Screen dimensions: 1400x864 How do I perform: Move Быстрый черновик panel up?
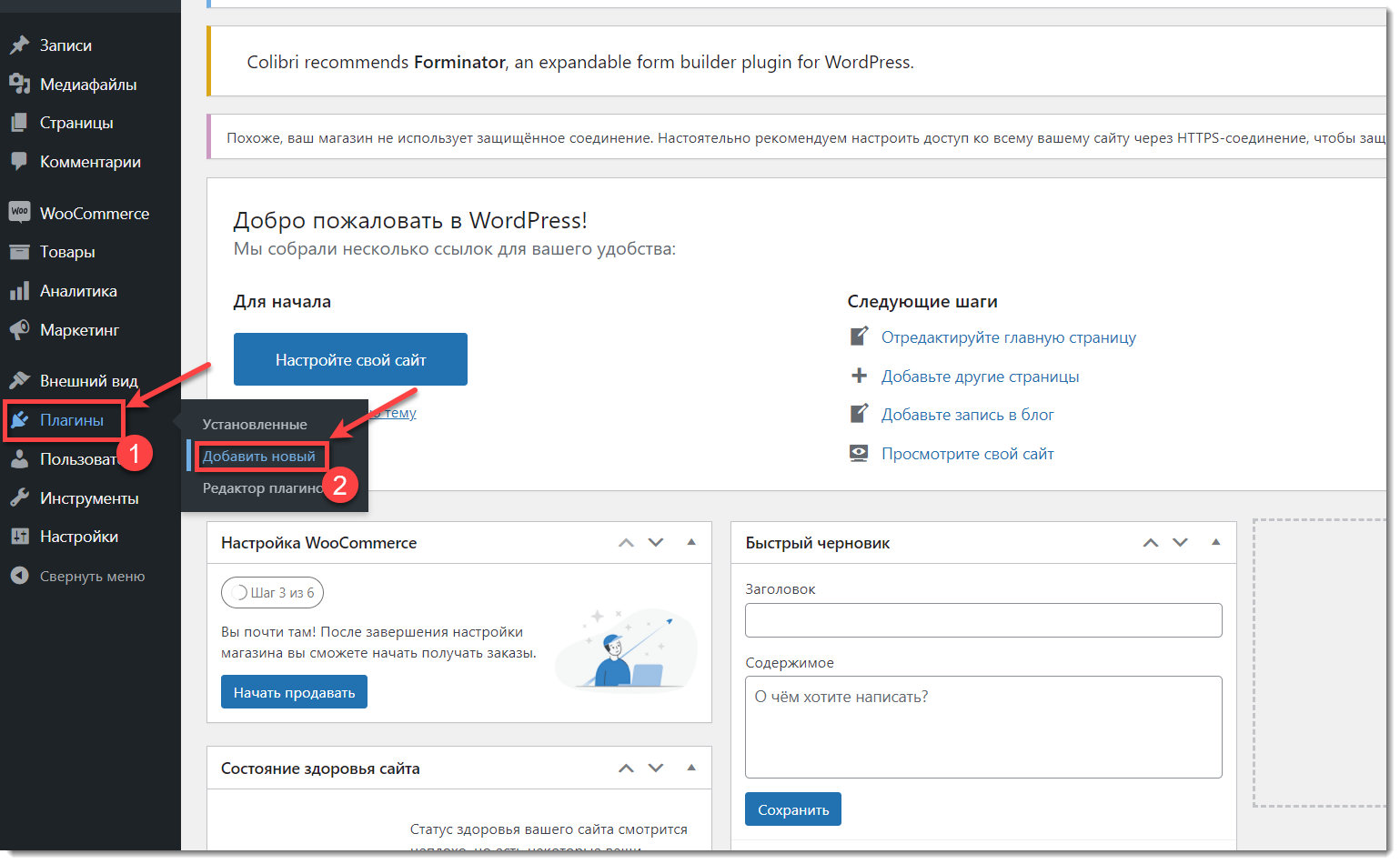click(x=1151, y=542)
